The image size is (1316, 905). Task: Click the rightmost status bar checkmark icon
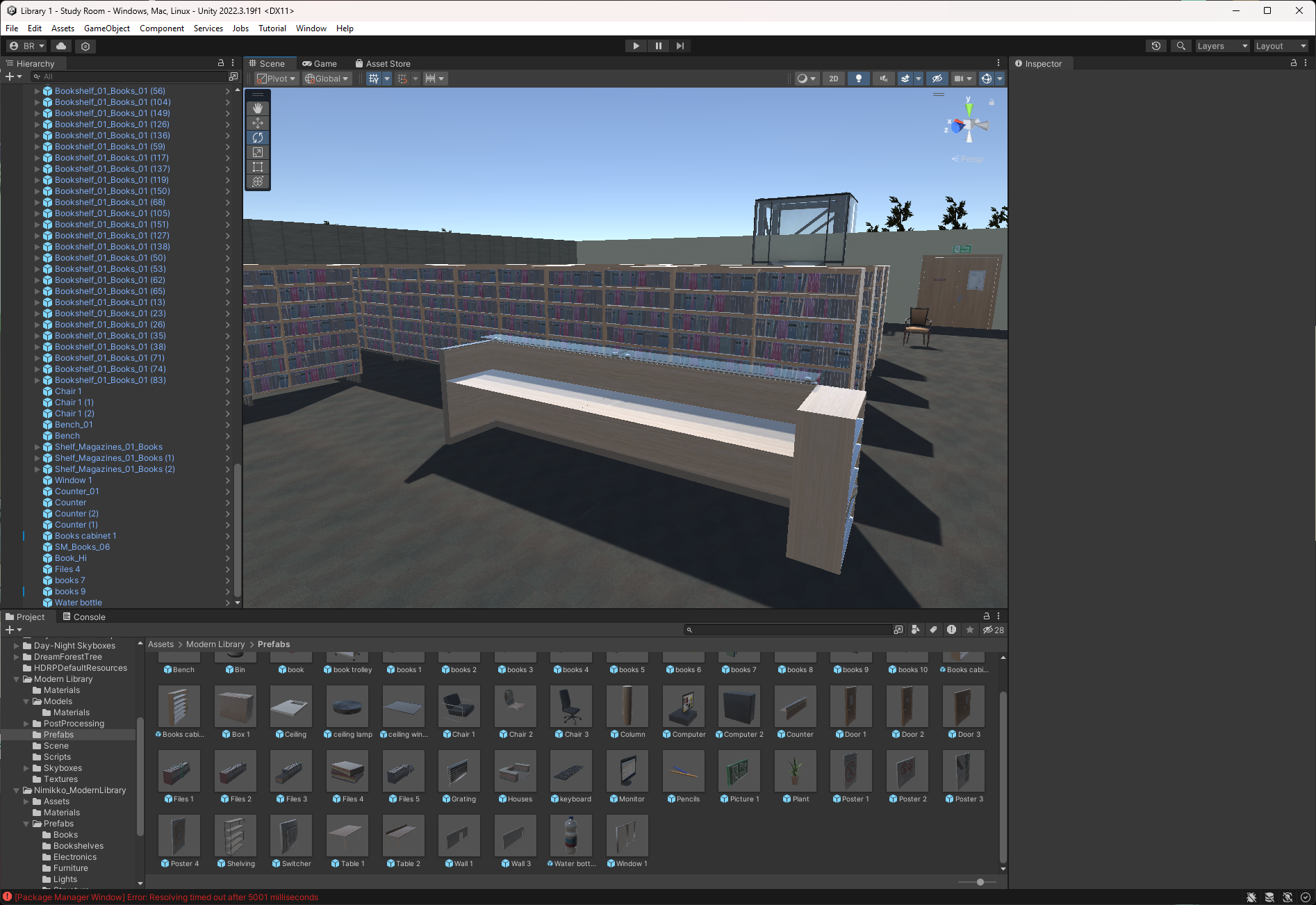tap(1306, 897)
